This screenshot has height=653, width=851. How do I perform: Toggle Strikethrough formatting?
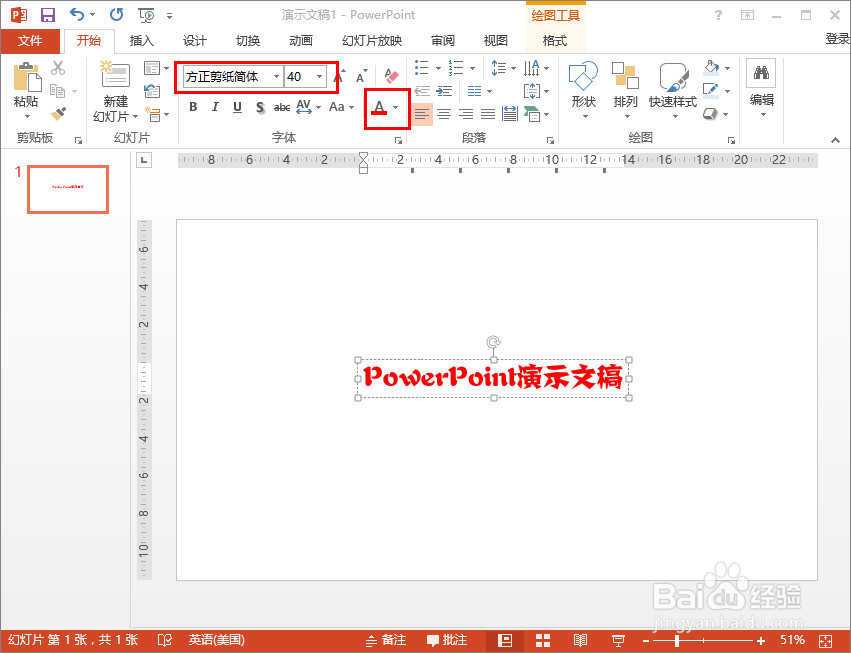click(282, 107)
